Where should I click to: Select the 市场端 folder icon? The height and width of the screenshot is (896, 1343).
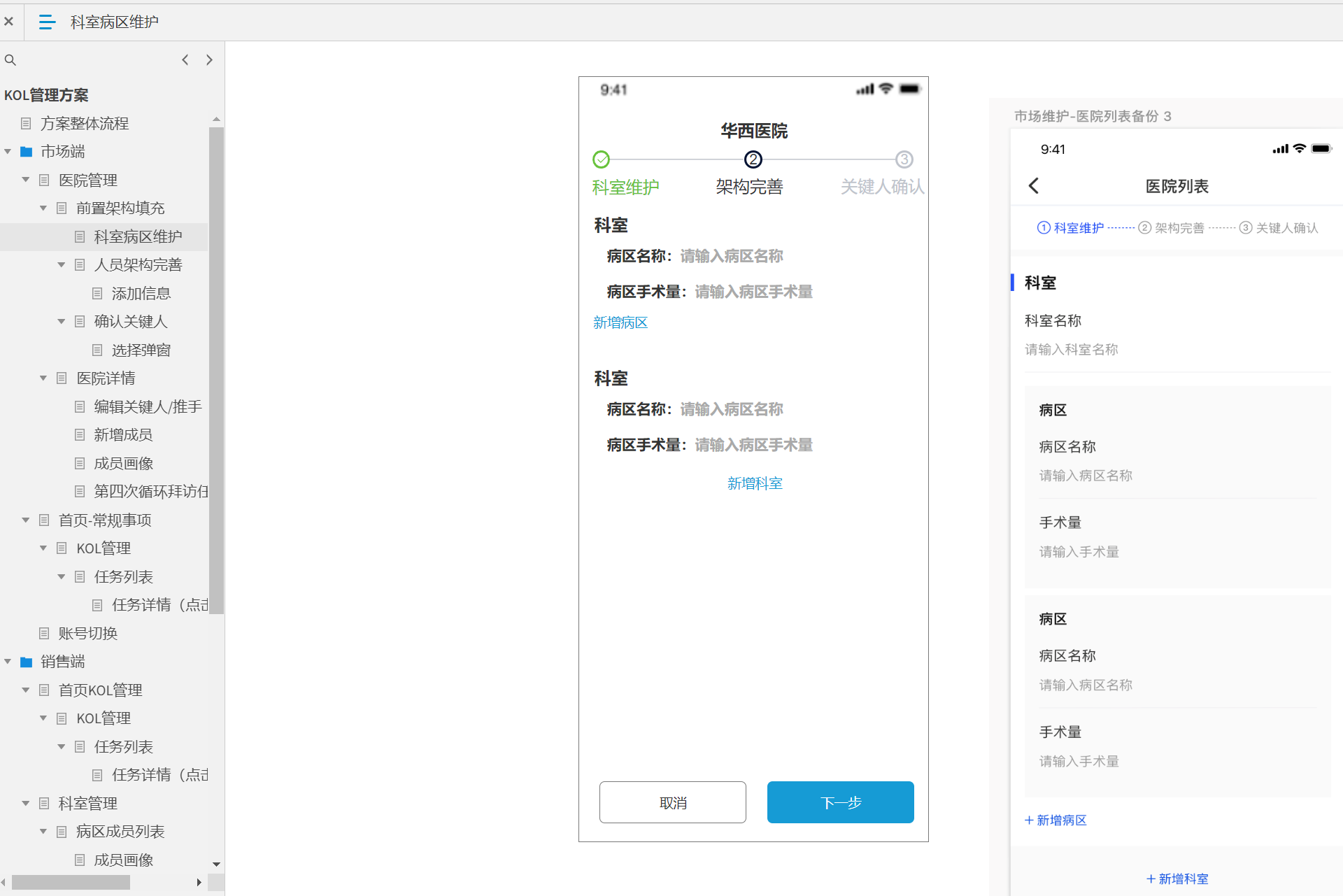tap(27, 152)
